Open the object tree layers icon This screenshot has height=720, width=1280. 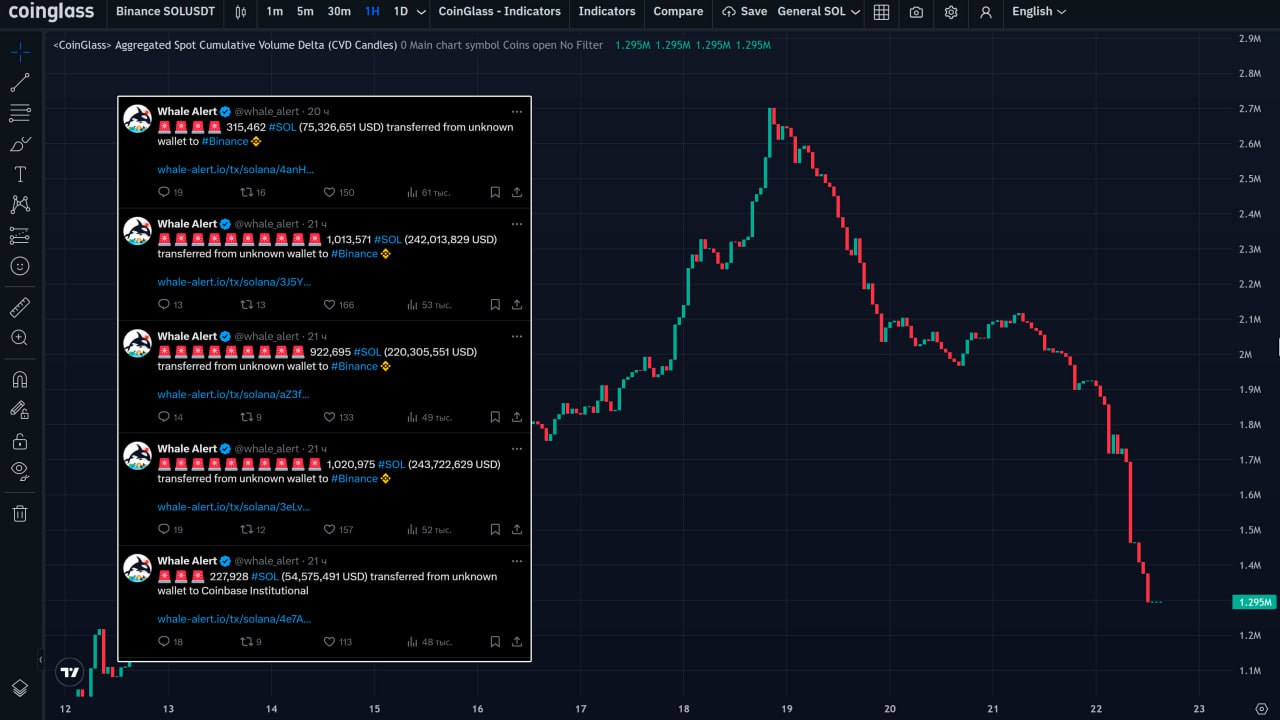point(20,688)
